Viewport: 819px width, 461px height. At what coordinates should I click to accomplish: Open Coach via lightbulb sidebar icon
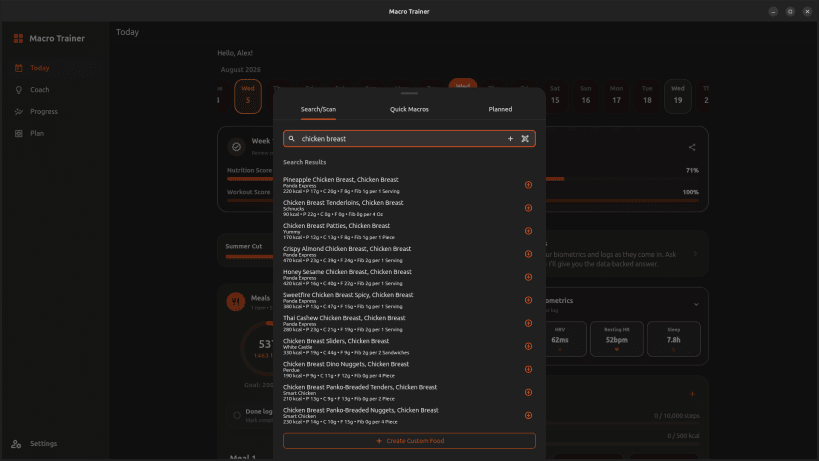tap(19, 90)
